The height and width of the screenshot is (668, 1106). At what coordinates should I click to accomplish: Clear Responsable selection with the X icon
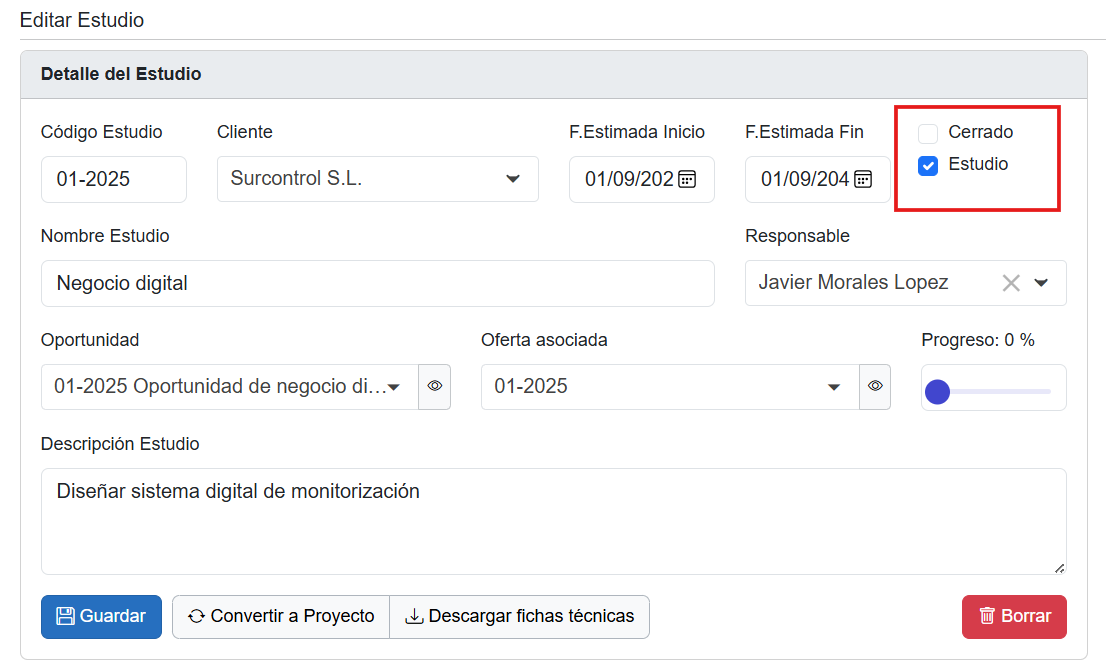tap(1011, 283)
